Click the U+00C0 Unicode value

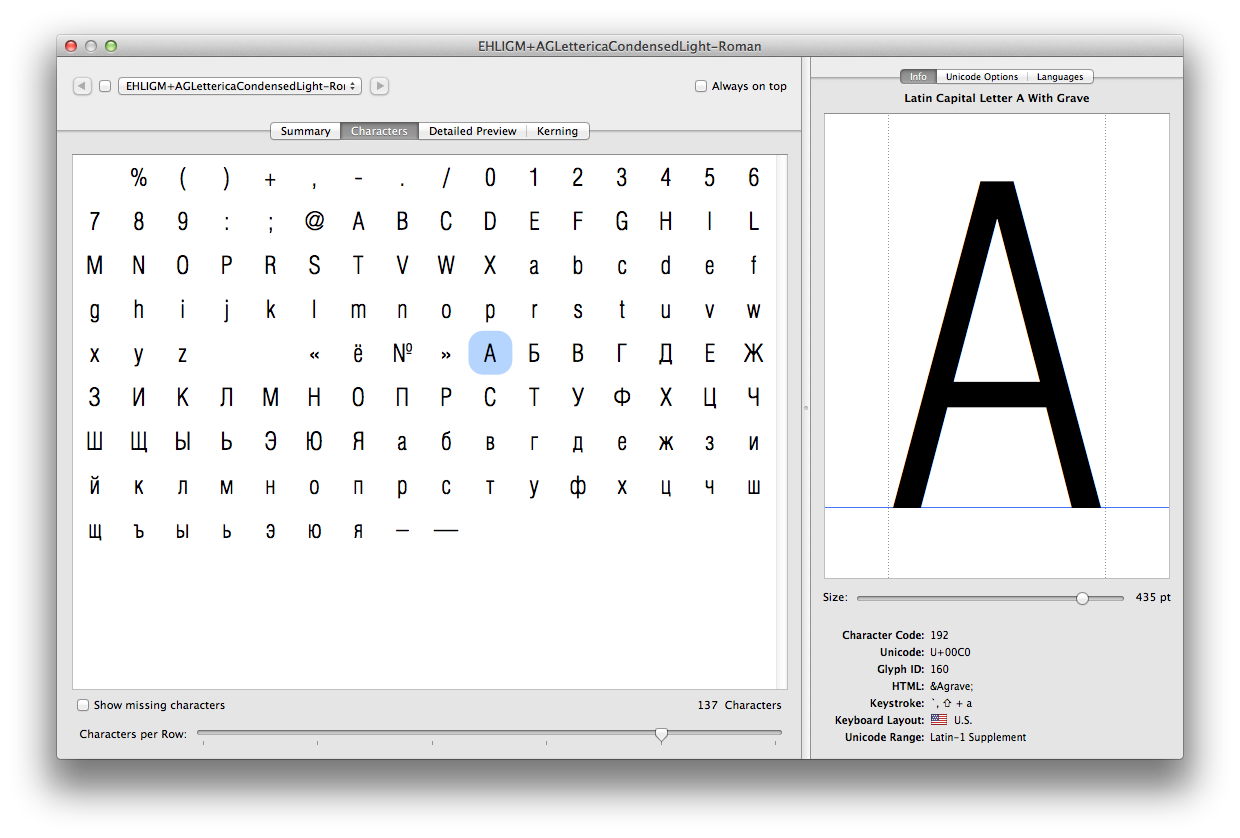pos(950,652)
